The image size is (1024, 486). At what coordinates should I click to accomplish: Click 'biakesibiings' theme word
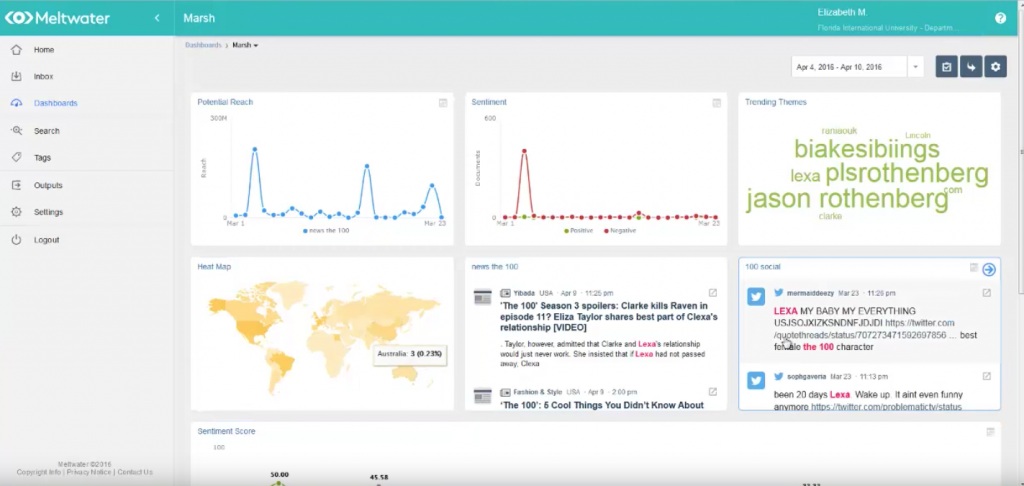click(x=867, y=149)
